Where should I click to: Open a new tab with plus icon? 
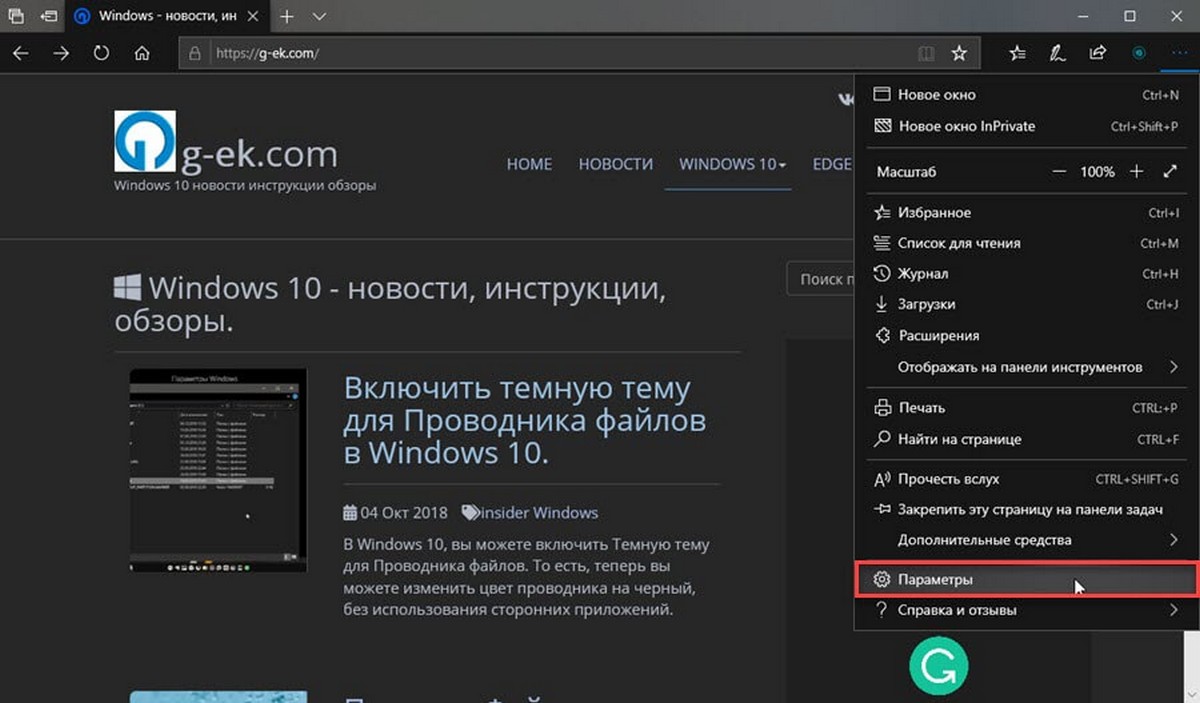[x=287, y=16]
